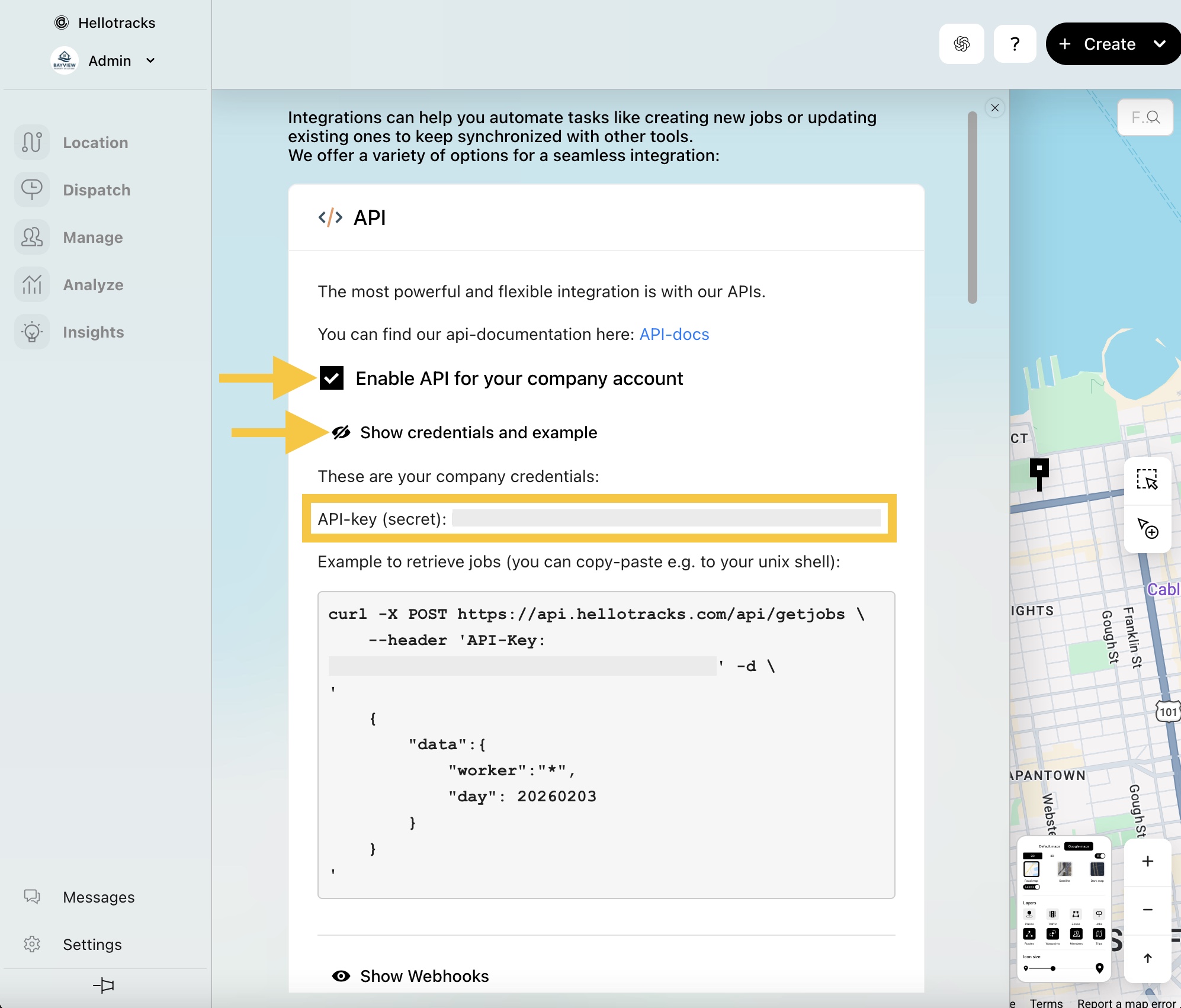Close the integrations panel

(995, 108)
